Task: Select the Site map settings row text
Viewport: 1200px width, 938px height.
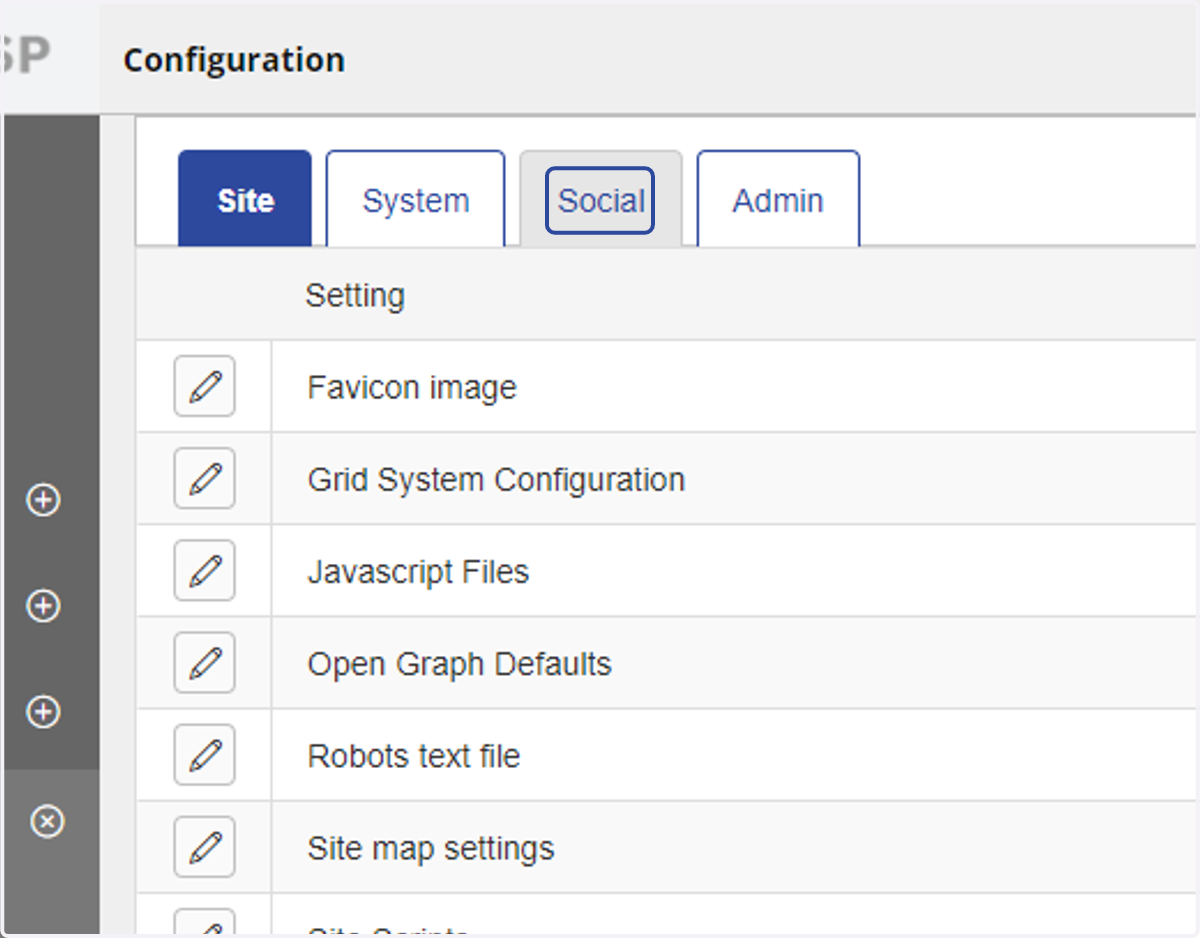Action: tap(431, 849)
